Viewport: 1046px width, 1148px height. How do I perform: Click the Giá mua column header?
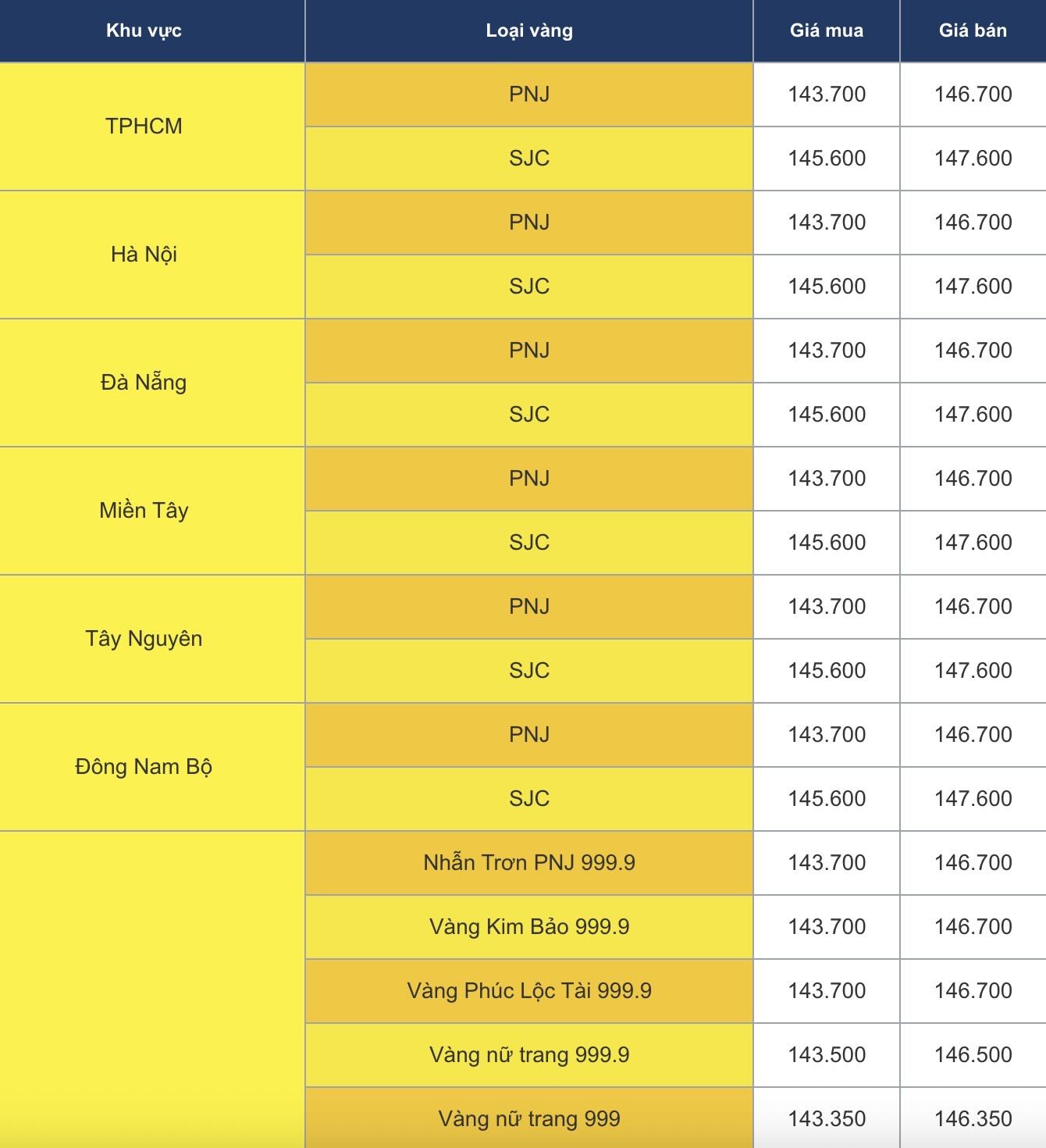tap(826, 30)
